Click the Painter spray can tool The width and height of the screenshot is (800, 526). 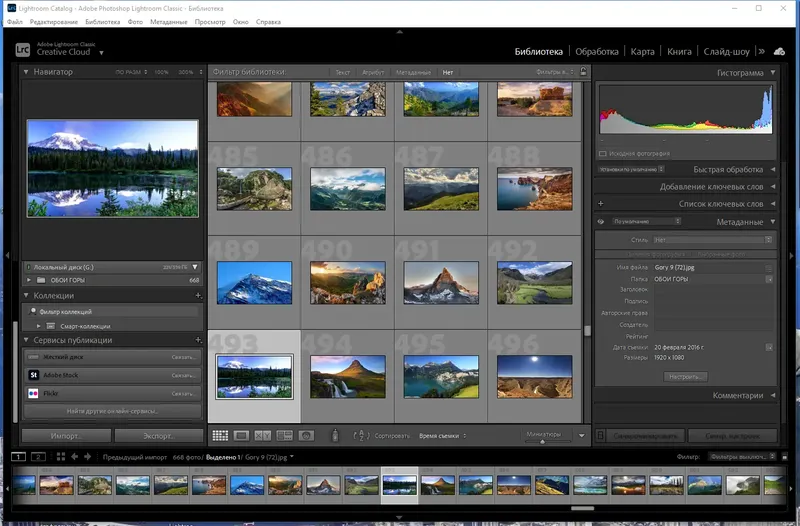(335, 436)
